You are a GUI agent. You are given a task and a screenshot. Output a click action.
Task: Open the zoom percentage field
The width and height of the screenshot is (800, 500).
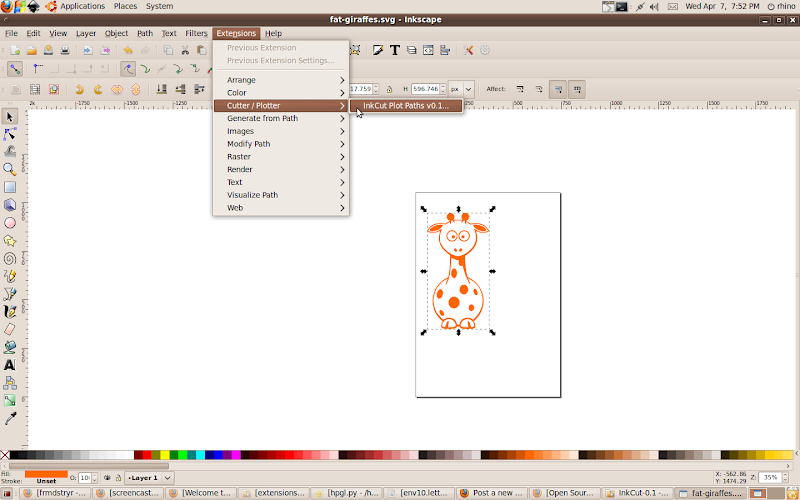coord(770,478)
